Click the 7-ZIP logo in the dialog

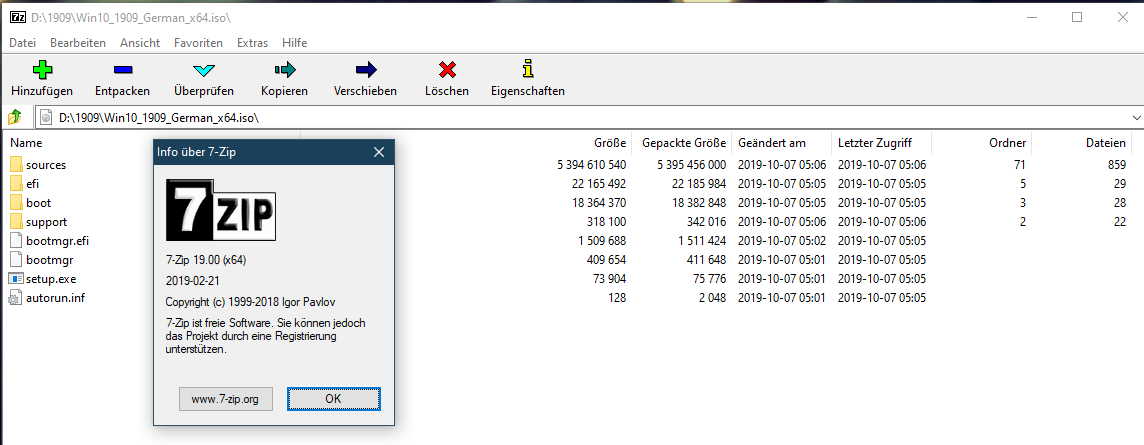221,210
